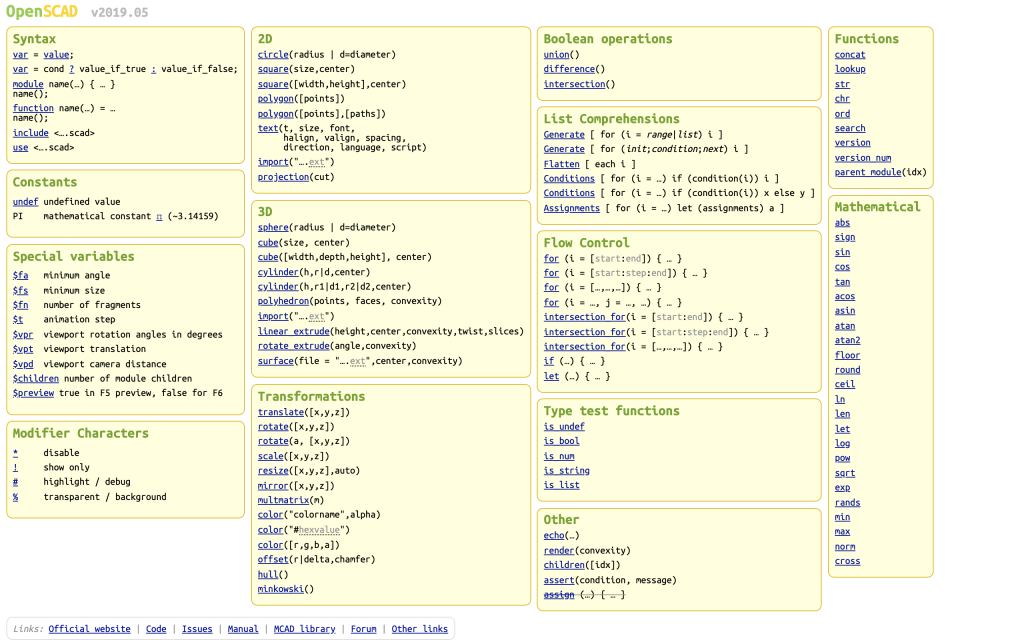Viewport: 1024px width, 640px height.
Task: Open the surface link in 3D section
Action: pyautogui.click(x=276, y=360)
